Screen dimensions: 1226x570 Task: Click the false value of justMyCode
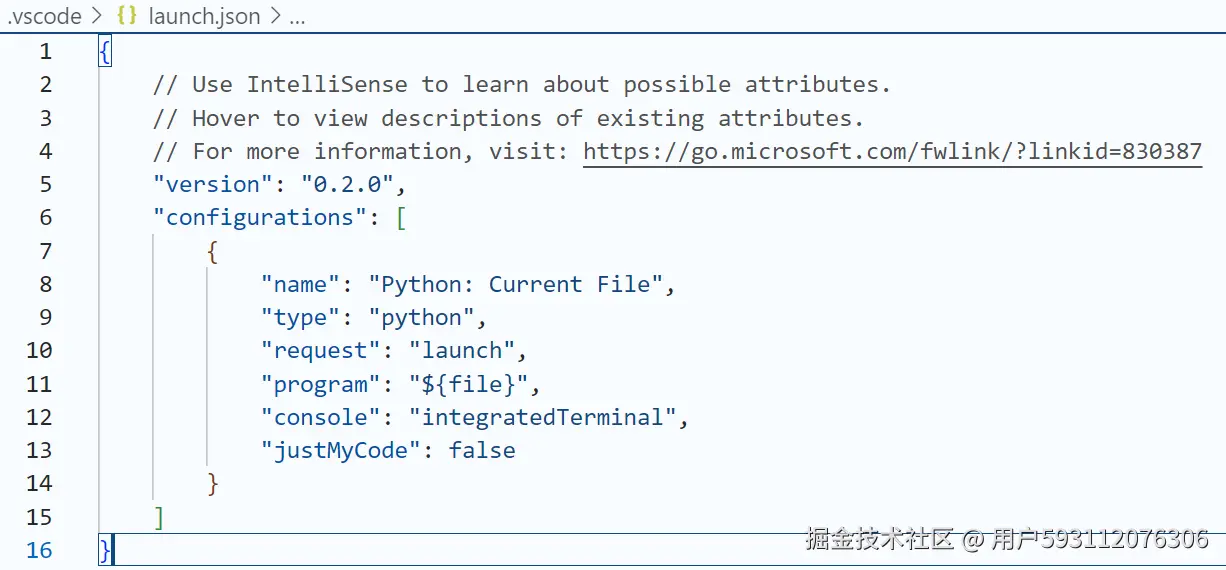tap(482, 450)
